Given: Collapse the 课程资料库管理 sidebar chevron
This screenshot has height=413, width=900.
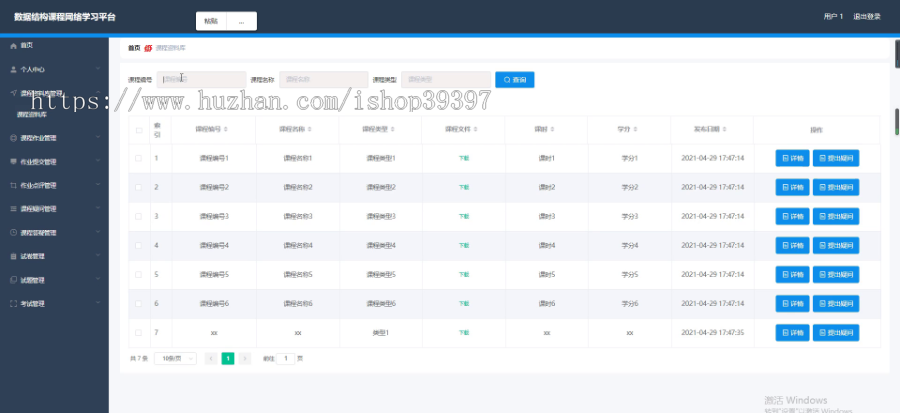Looking at the screenshot, I should [98, 92].
